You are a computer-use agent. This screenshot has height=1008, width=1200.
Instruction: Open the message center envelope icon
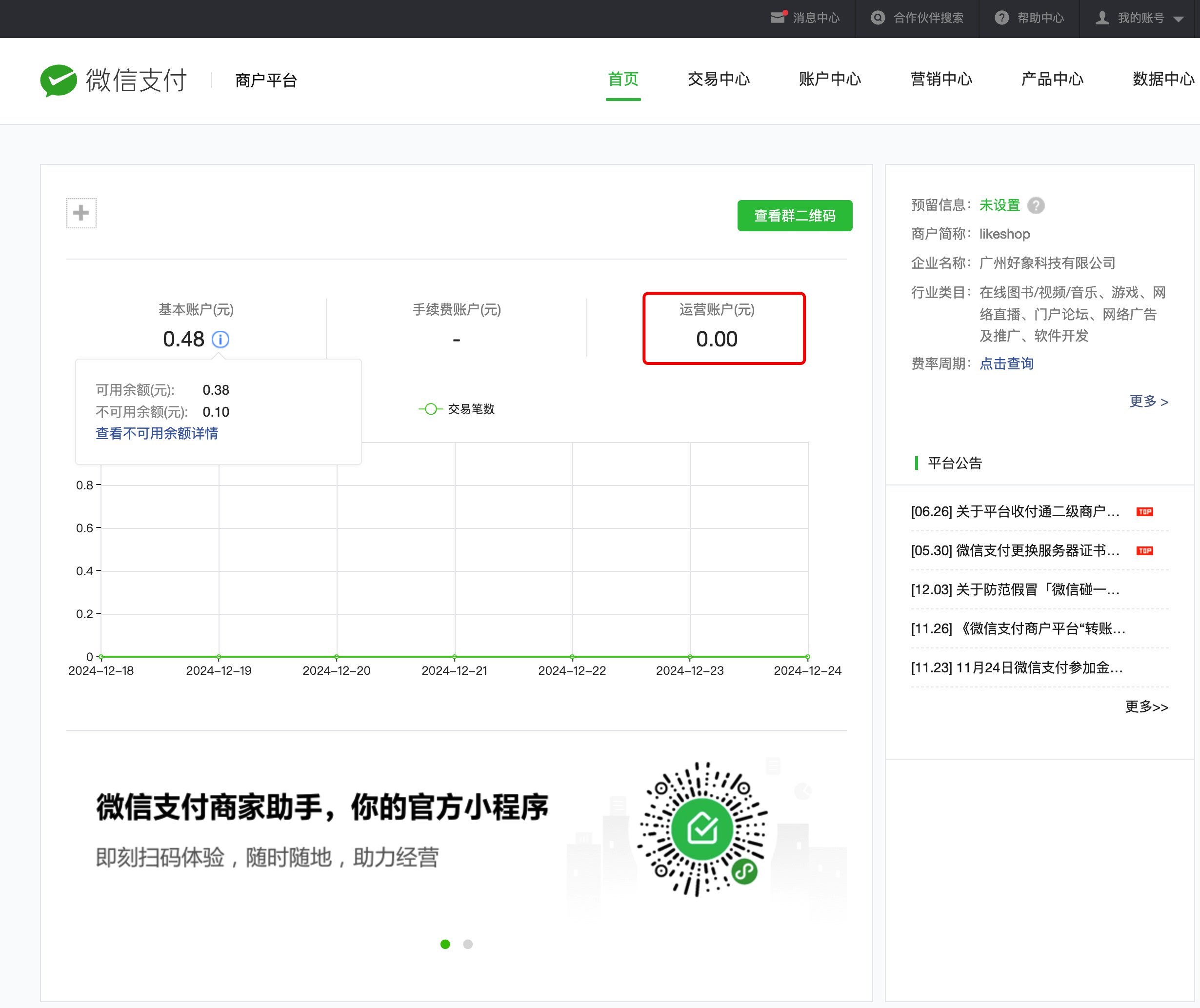pyautogui.click(x=778, y=17)
